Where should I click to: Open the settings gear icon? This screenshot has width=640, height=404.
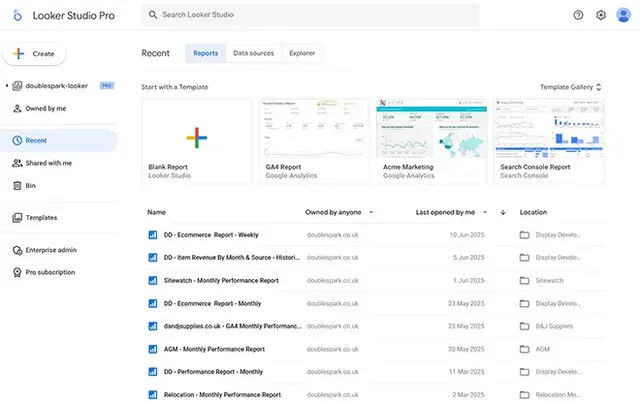pyautogui.click(x=600, y=15)
